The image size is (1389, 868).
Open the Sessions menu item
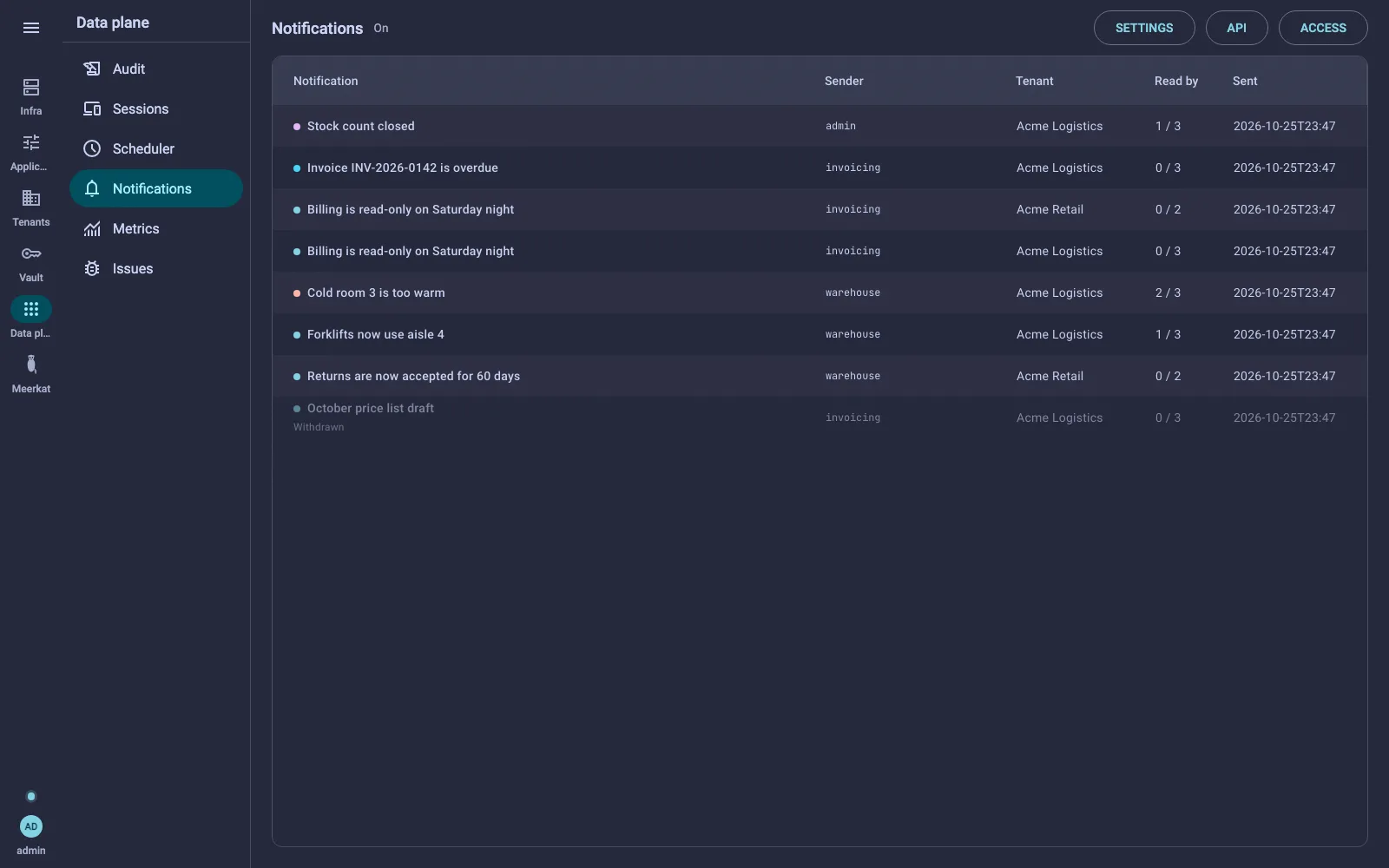156,108
